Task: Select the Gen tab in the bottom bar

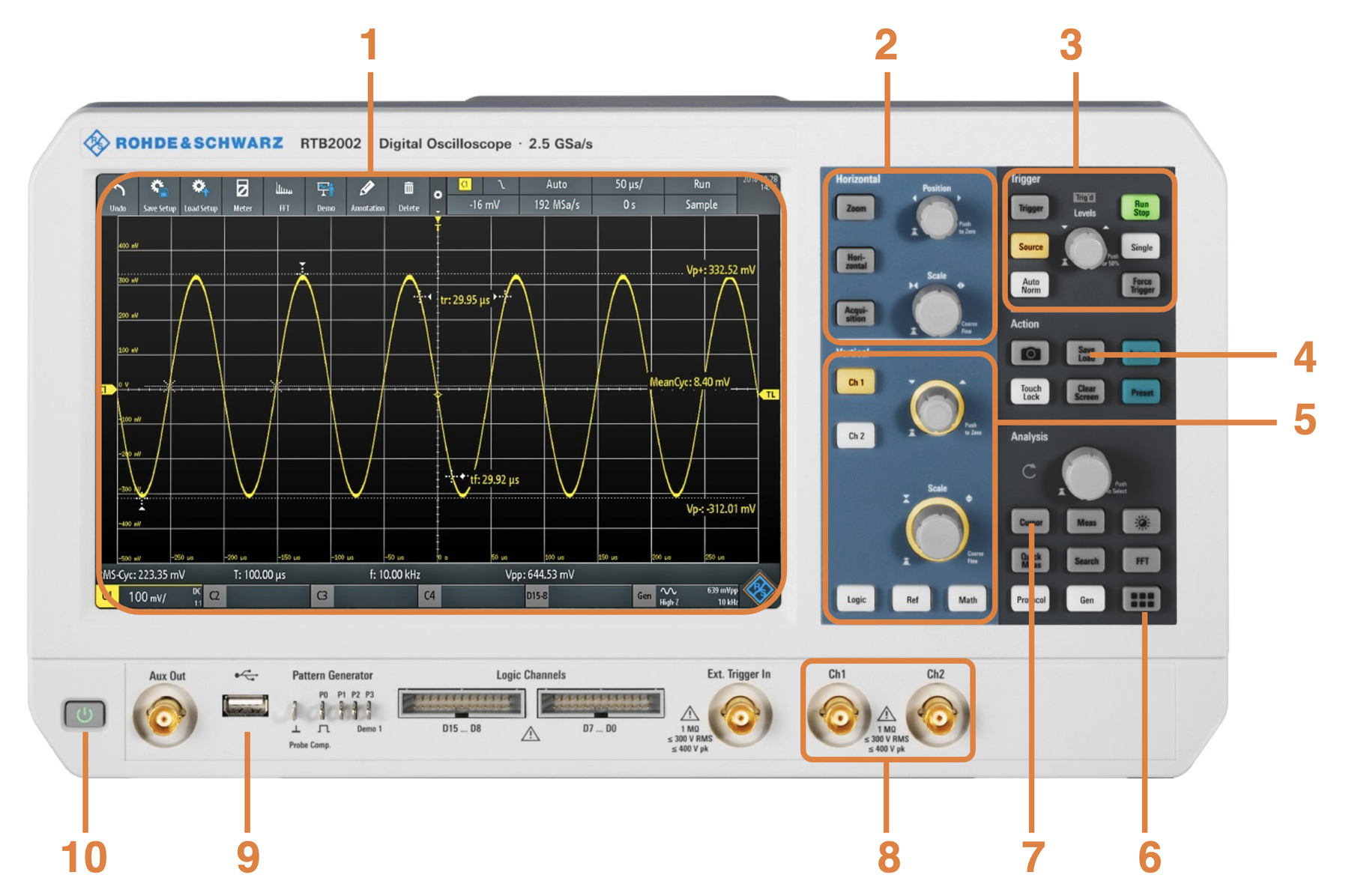Action: tap(644, 596)
